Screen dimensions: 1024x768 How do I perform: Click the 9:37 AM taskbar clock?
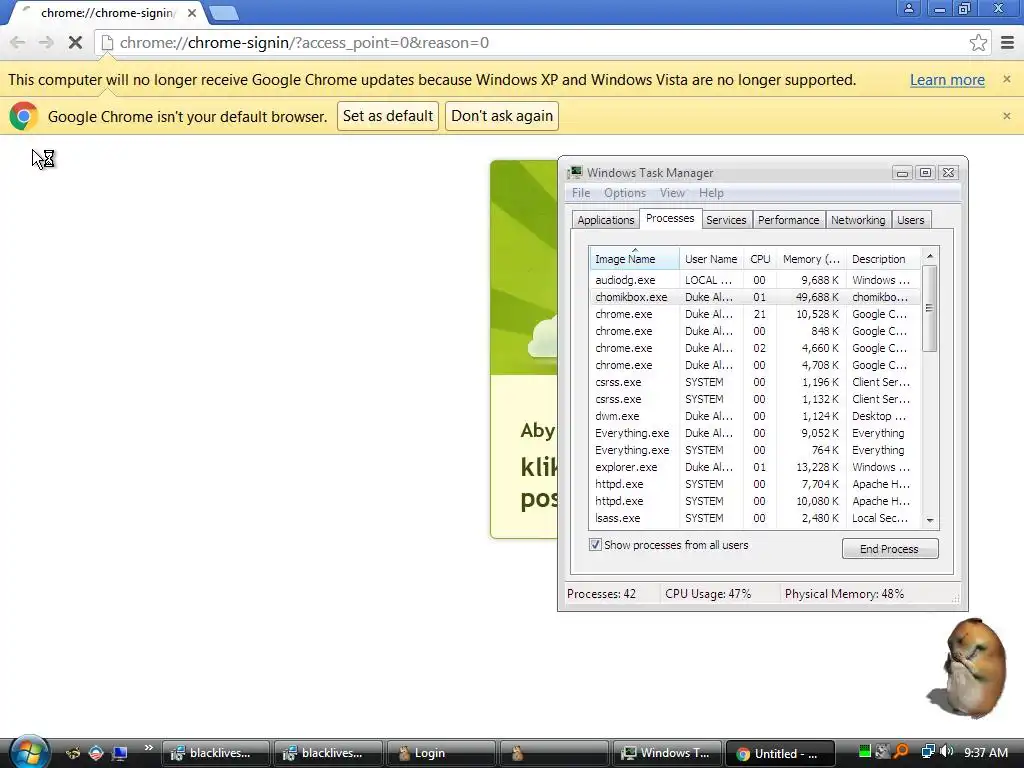point(985,752)
